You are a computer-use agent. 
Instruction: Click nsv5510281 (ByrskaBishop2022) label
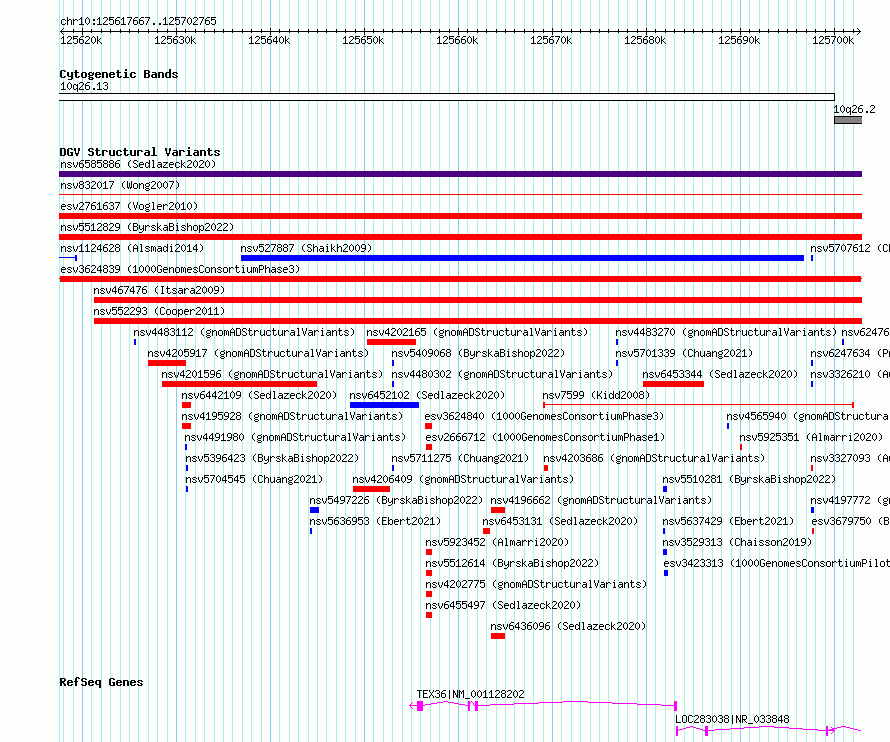click(x=749, y=479)
